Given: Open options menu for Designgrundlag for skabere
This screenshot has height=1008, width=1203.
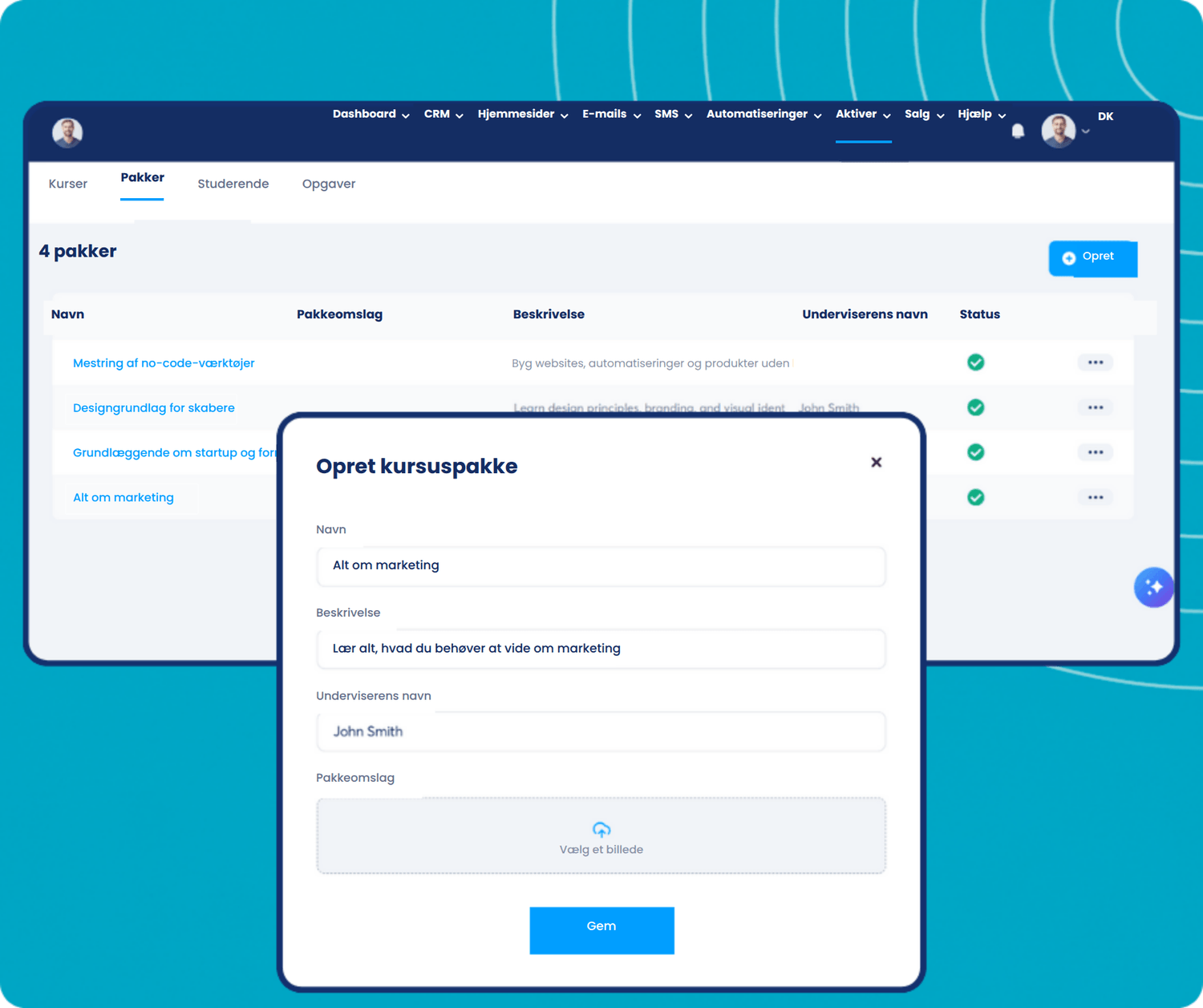Looking at the screenshot, I should [1096, 407].
